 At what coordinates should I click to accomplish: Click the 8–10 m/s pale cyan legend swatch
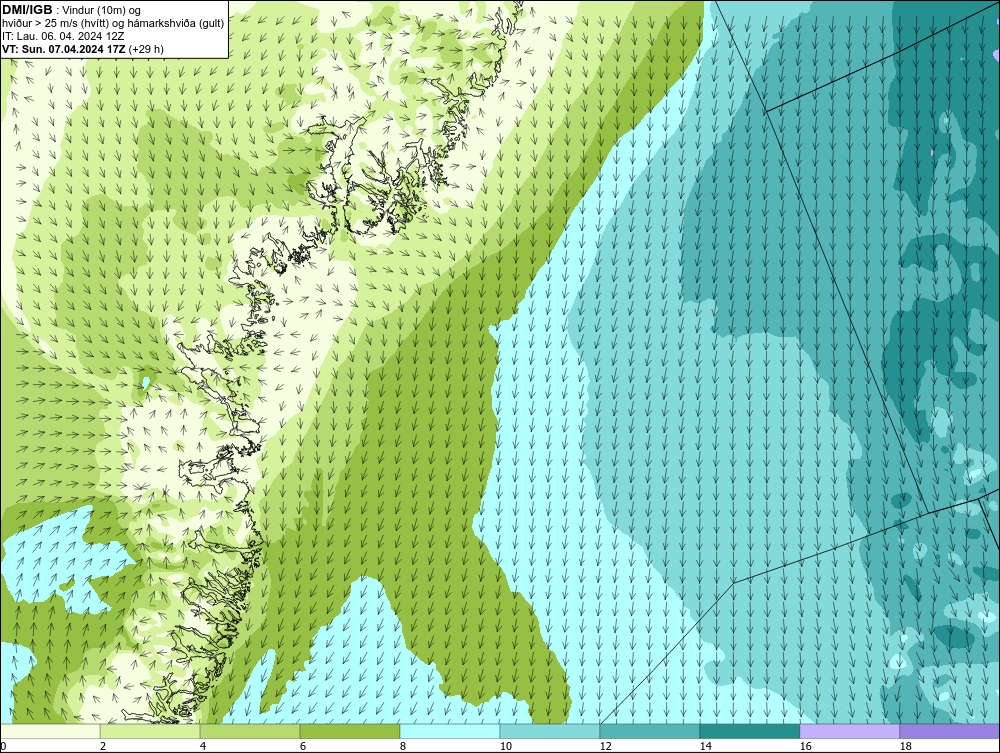click(450, 731)
